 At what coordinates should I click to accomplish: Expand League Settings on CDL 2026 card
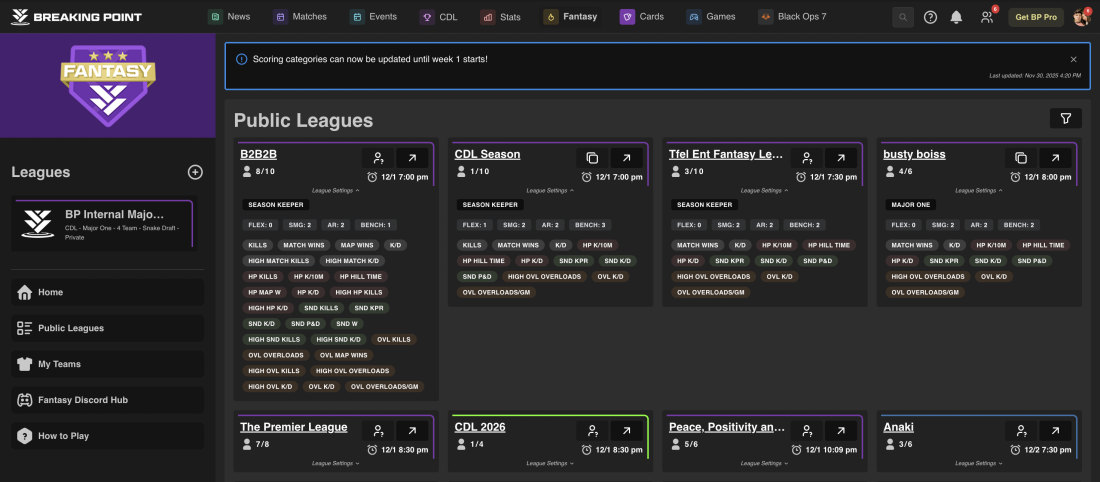(550, 463)
